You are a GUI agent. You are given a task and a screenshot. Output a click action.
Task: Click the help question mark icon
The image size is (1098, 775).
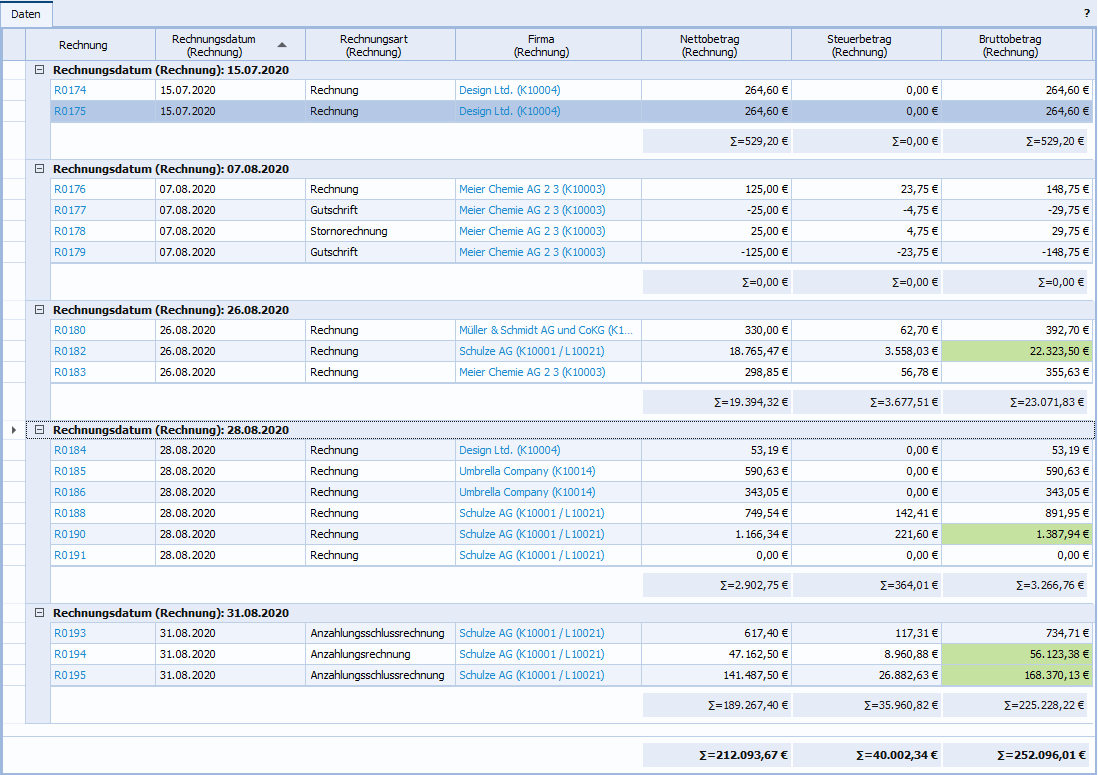point(1086,14)
